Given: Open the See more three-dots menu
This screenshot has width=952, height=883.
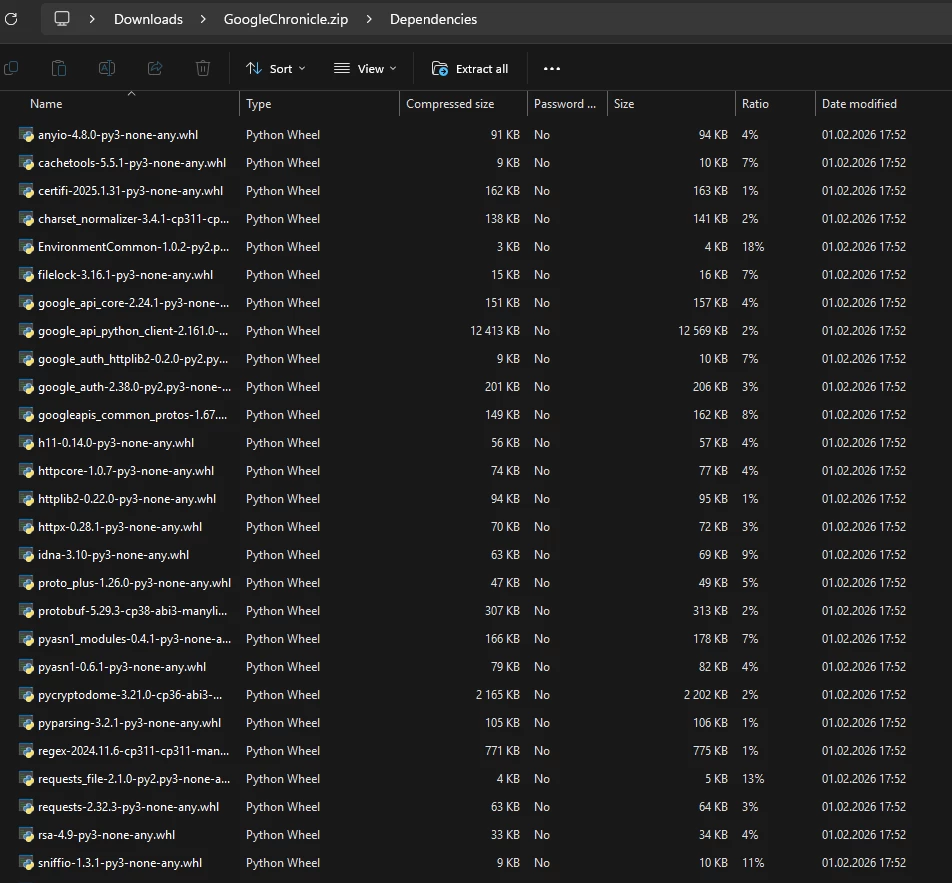Looking at the screenshot, I should pyautogui.click(x=551, y=69).
